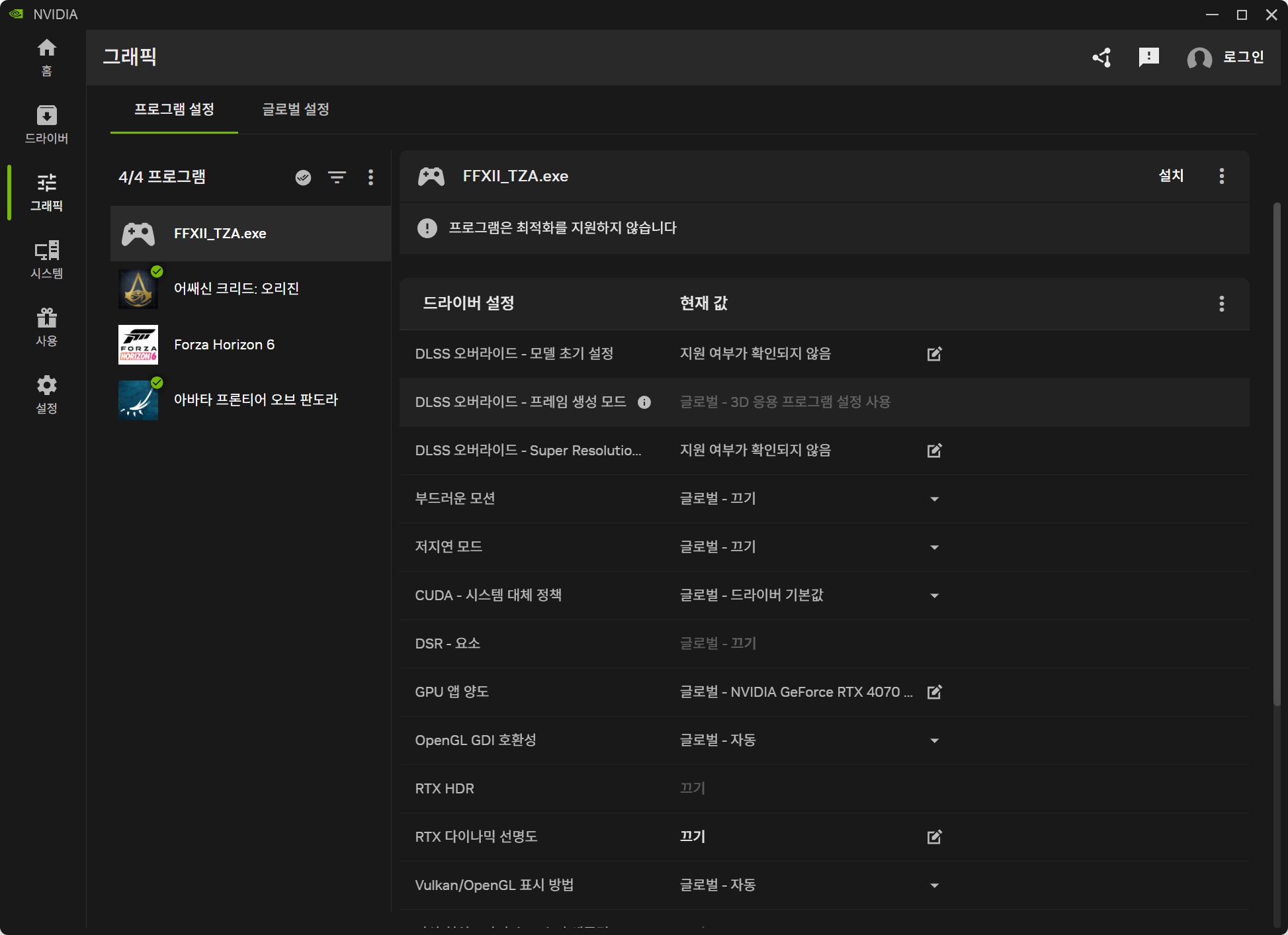Click the optimized-check filter icon in program list
This screenshot has width=1288, height=935.
click(x=303, y=177)
